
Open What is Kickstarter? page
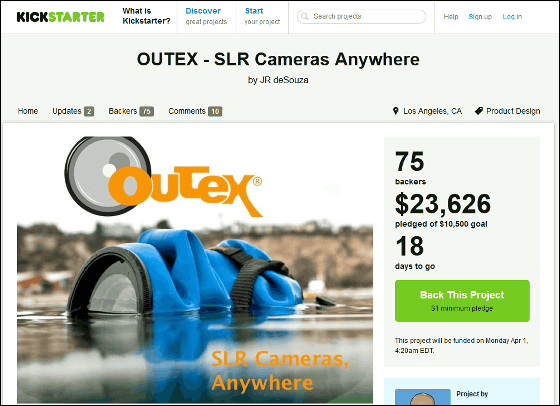[x=146, y=16]
